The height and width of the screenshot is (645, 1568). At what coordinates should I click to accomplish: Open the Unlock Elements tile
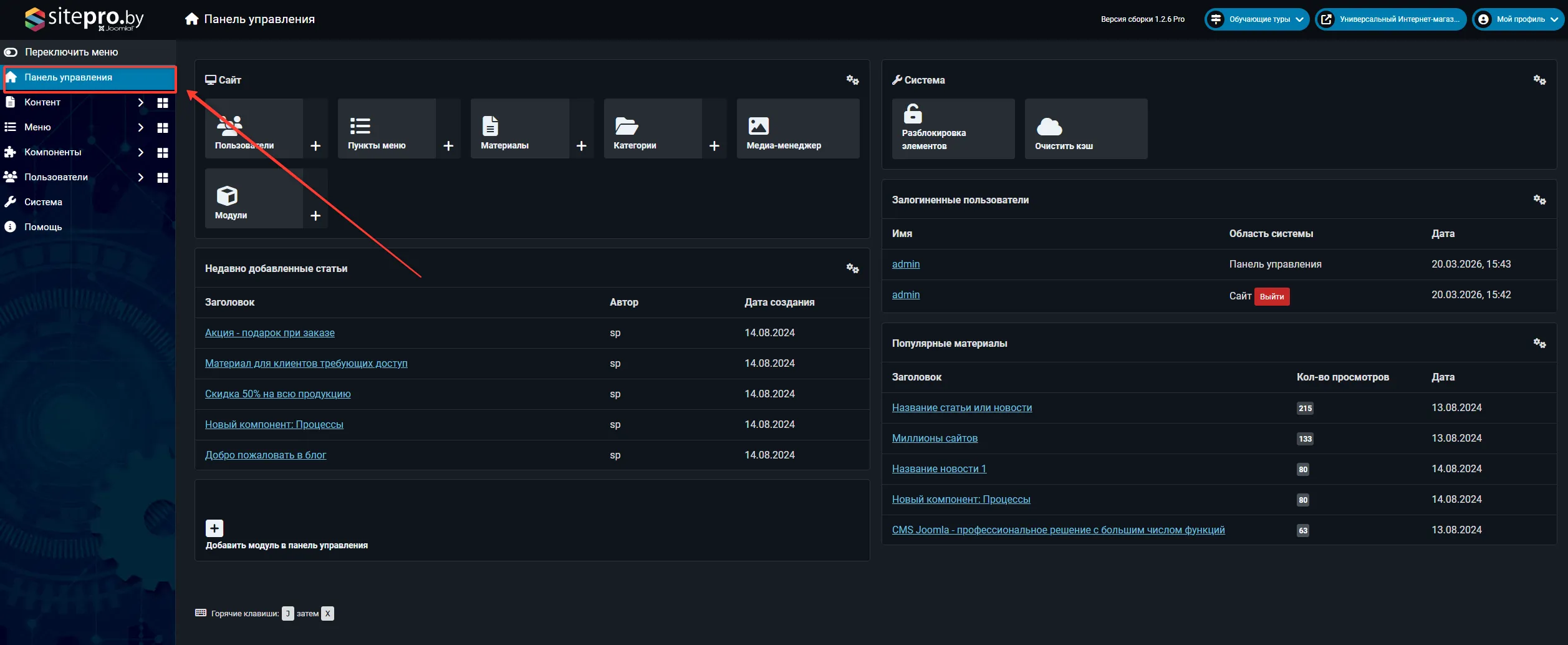pyautogui.click(x=953, y=129)
